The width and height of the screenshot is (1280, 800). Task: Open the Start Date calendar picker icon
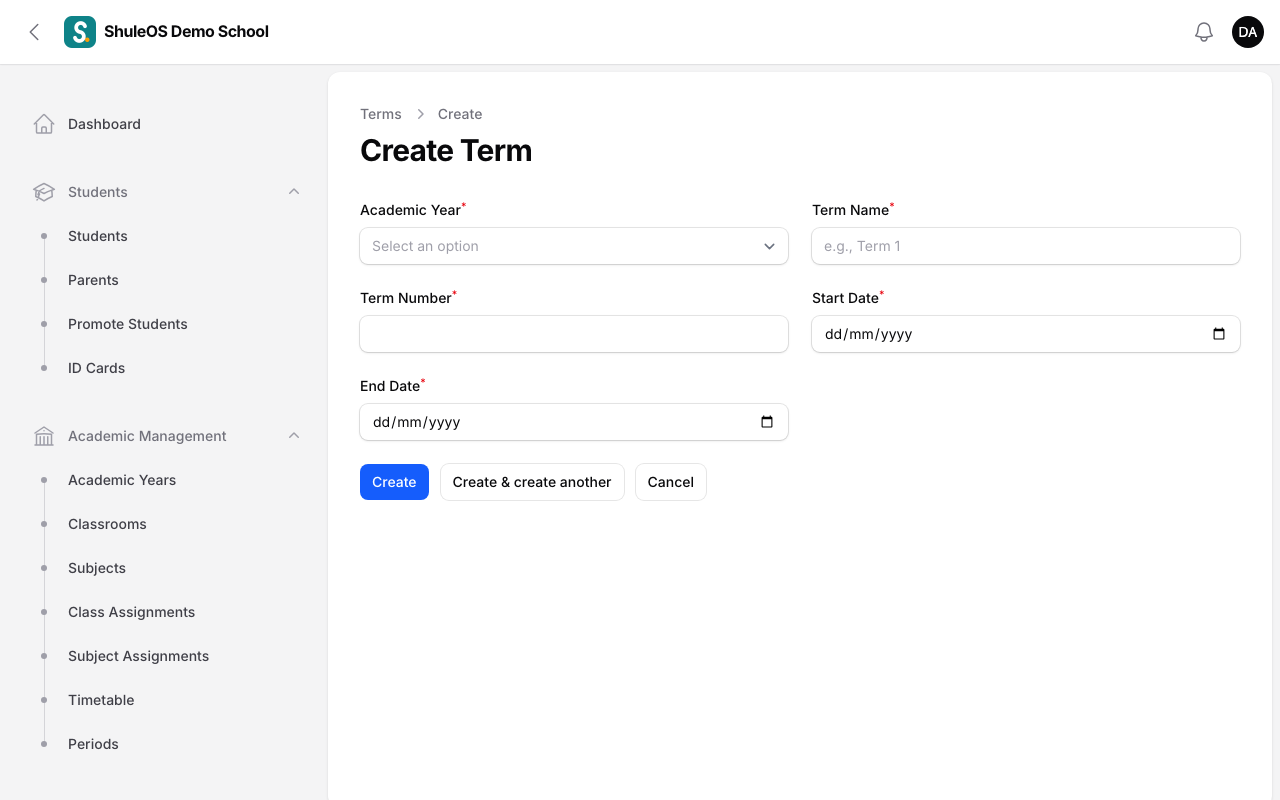(1219, 334)
